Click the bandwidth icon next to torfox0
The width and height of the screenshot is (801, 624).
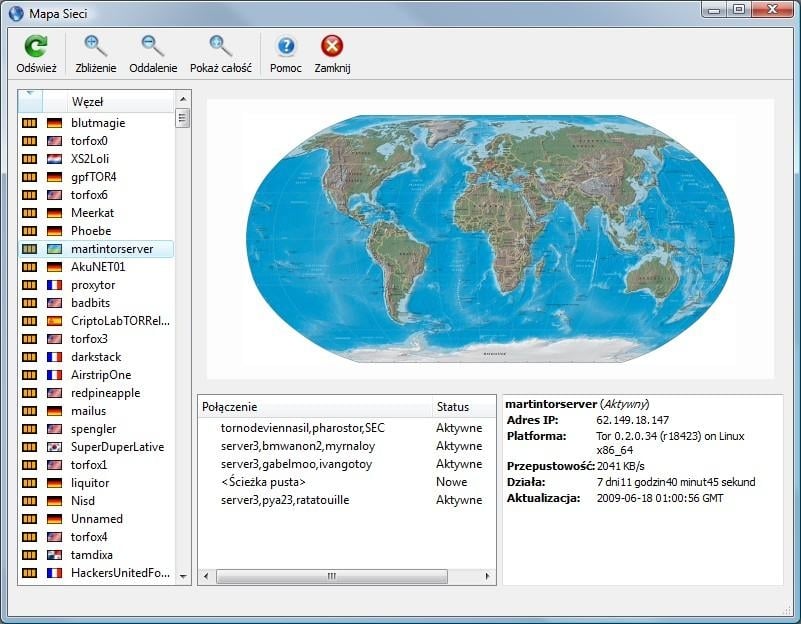tap(29, 141)
